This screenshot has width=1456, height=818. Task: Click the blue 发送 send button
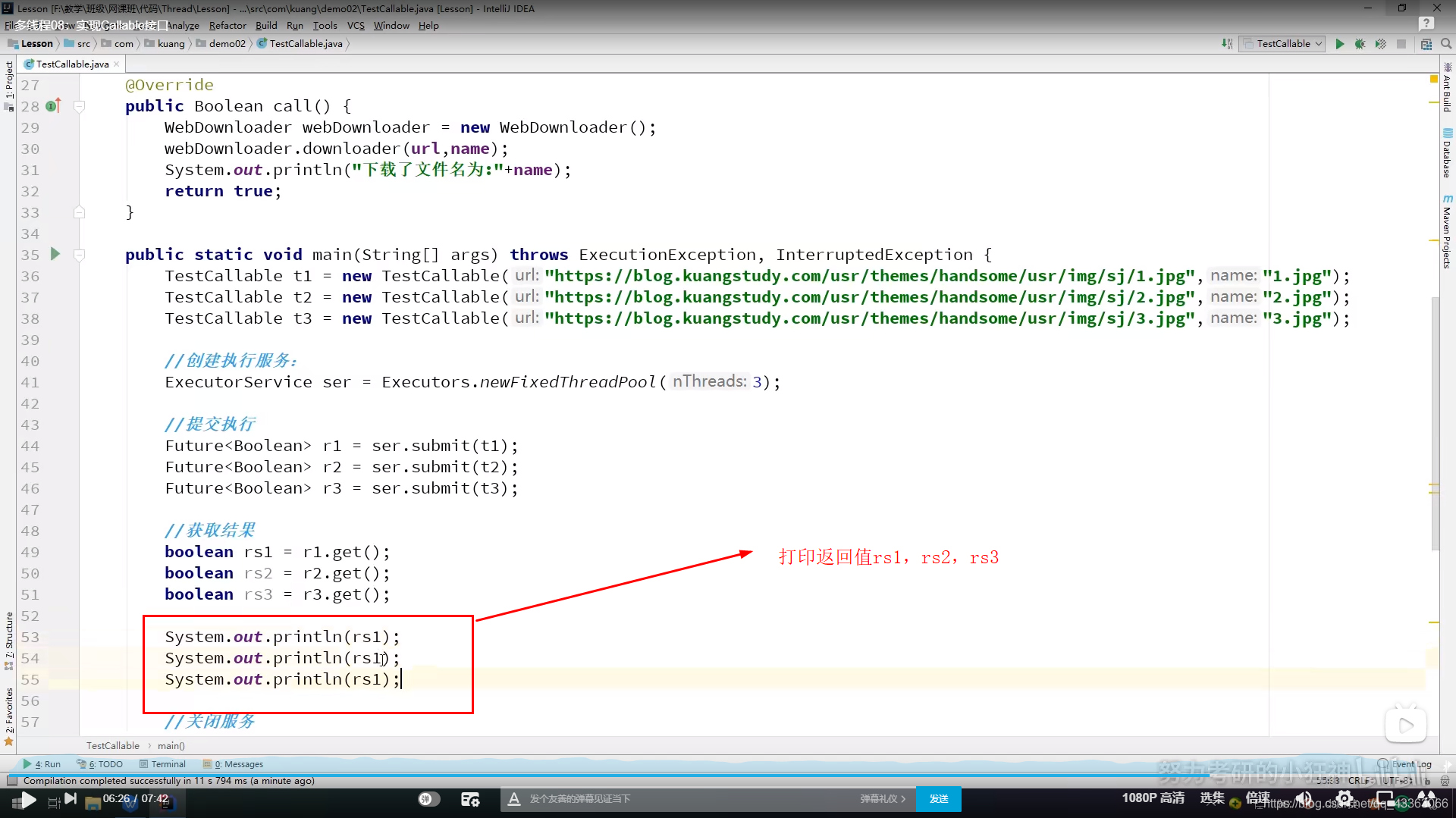coord(939,799)
